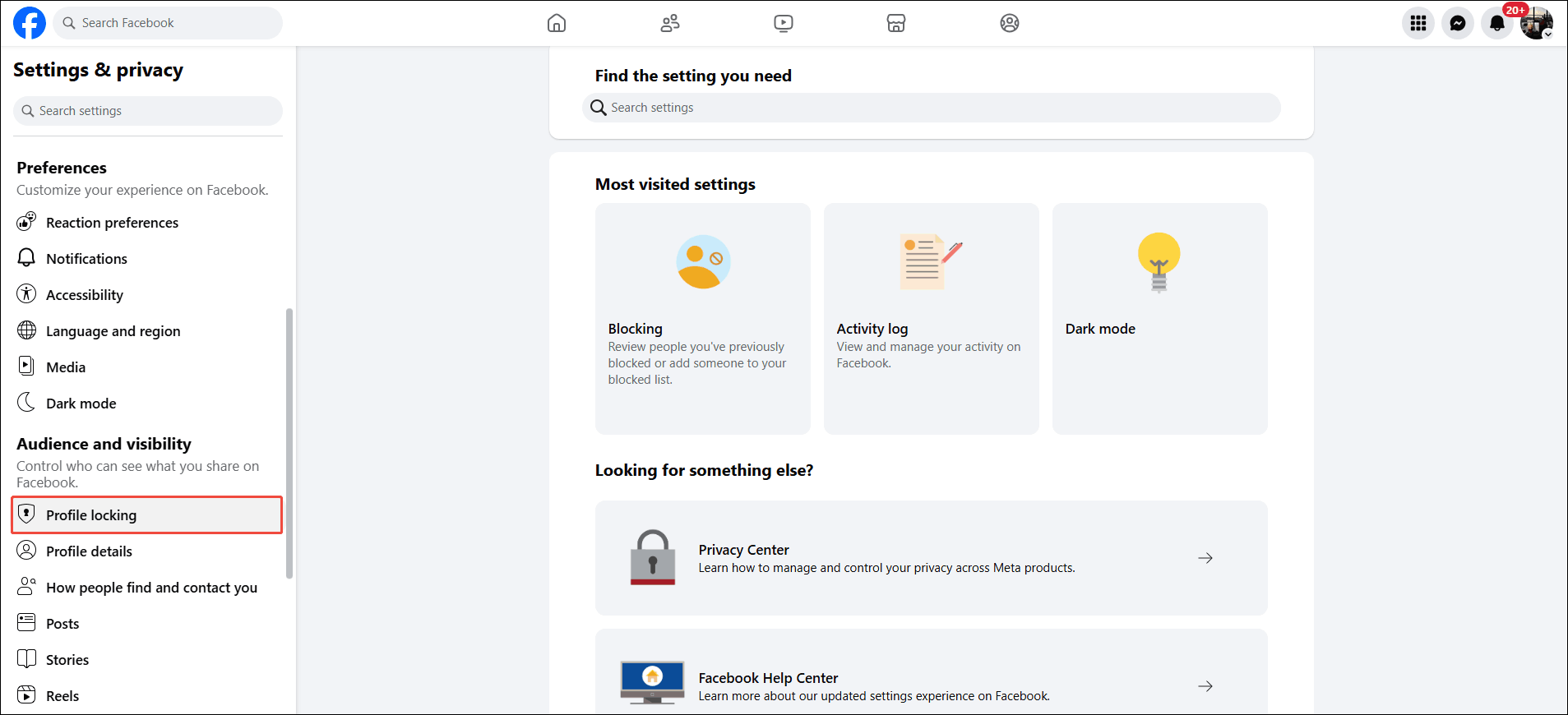Image resolution: width=1568 pixels, height=715 pixels.
Task: Open Dark mode in sidebar
Action: click(x=148, y=404)
